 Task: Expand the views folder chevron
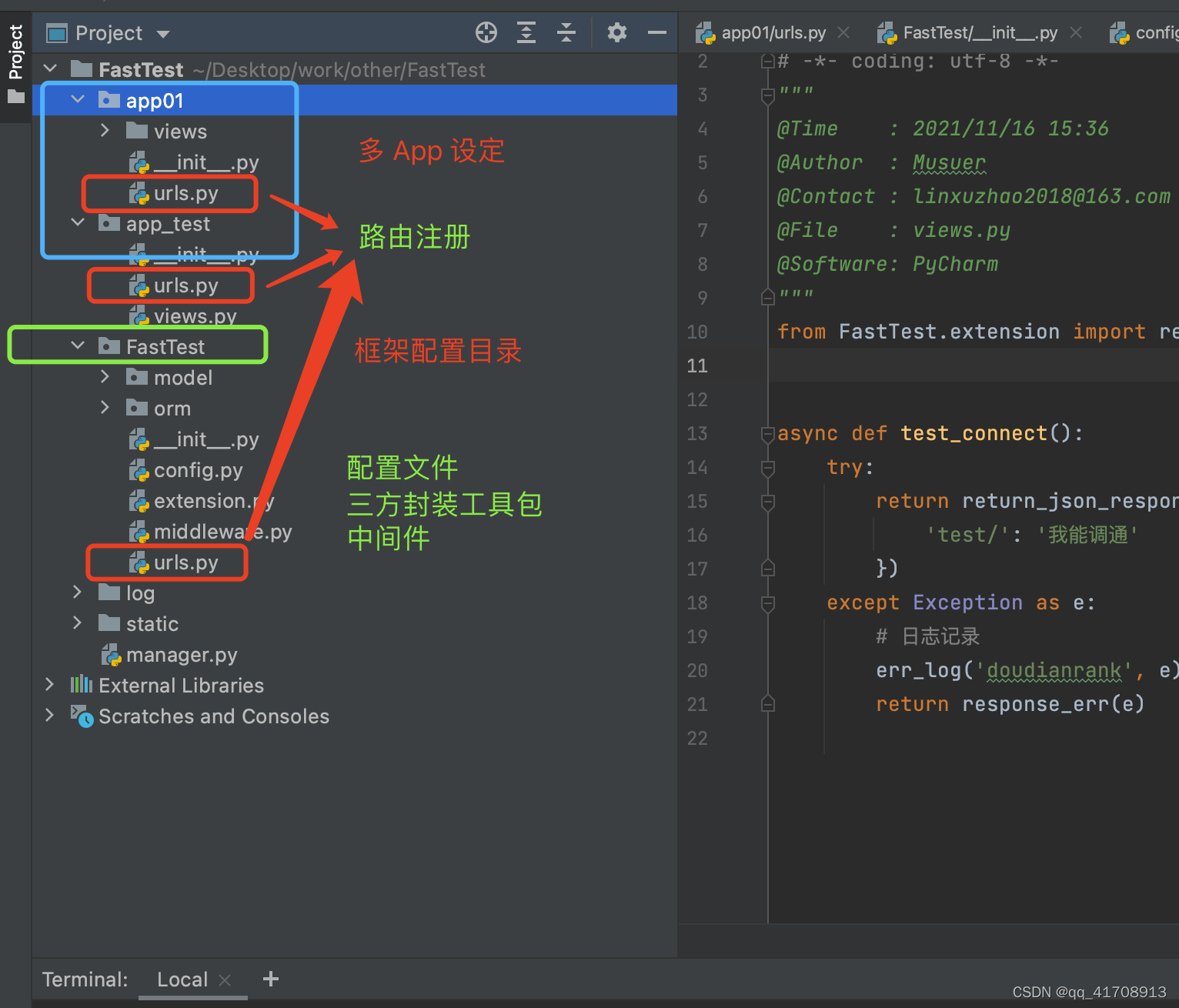tap(105, 131)
